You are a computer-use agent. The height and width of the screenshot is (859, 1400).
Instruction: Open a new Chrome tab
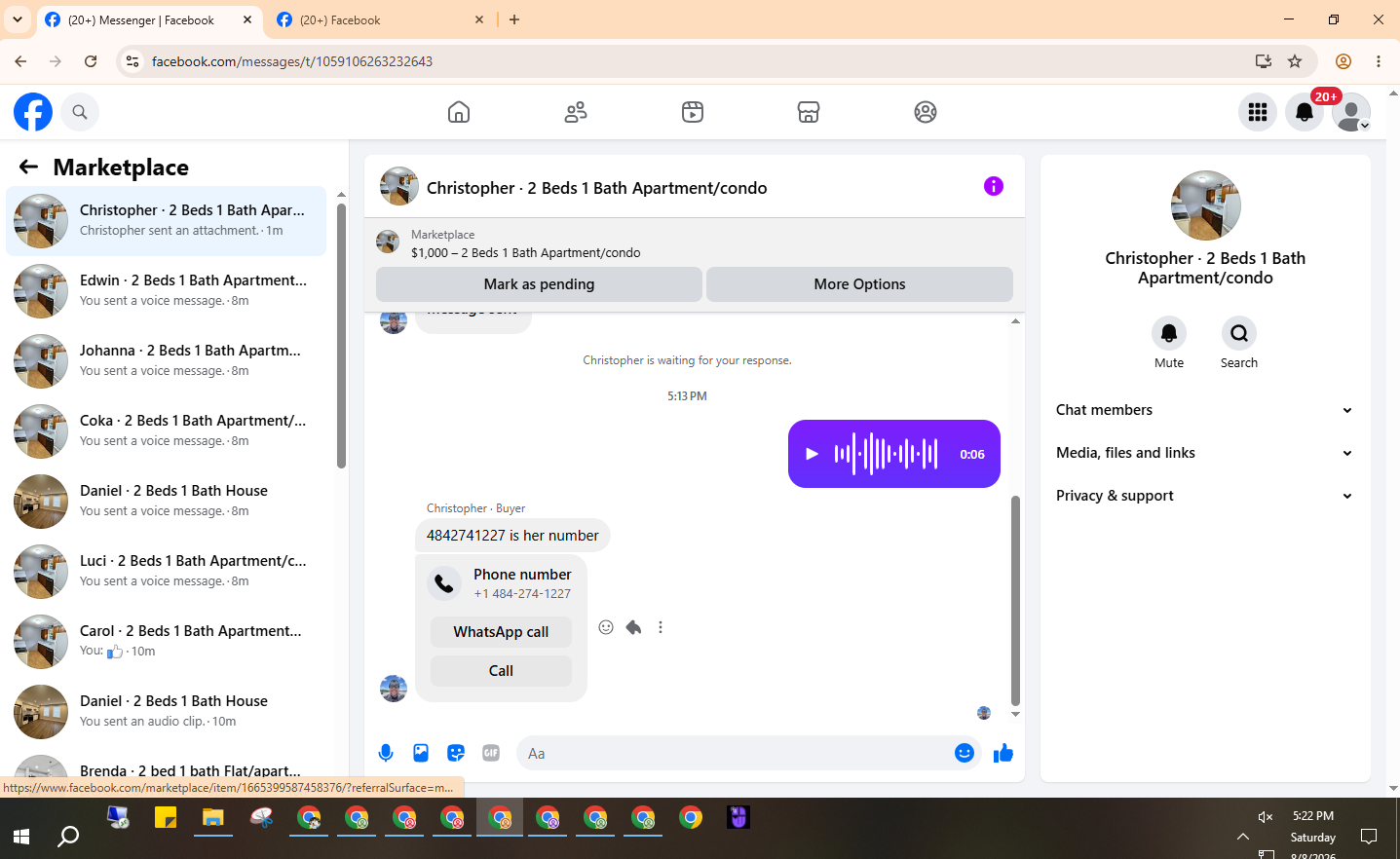[514, 19]
